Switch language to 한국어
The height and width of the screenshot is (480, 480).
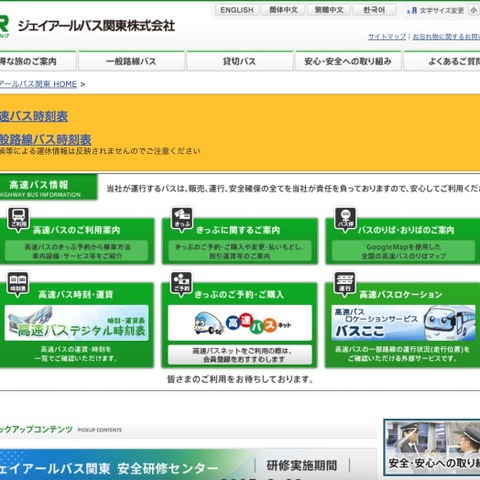coord(374,10)
